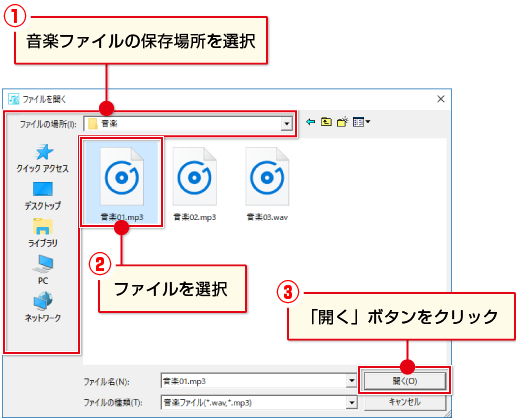Expand the ファイルの種類 dropdown arrow
Screen dimensions: 516x419
[351, 403]
